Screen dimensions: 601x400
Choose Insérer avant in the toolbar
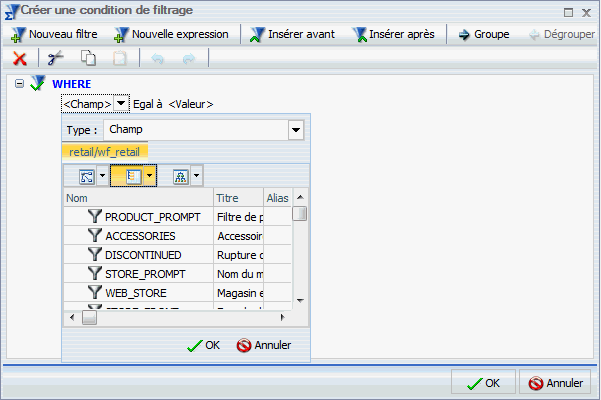[292, 34]
